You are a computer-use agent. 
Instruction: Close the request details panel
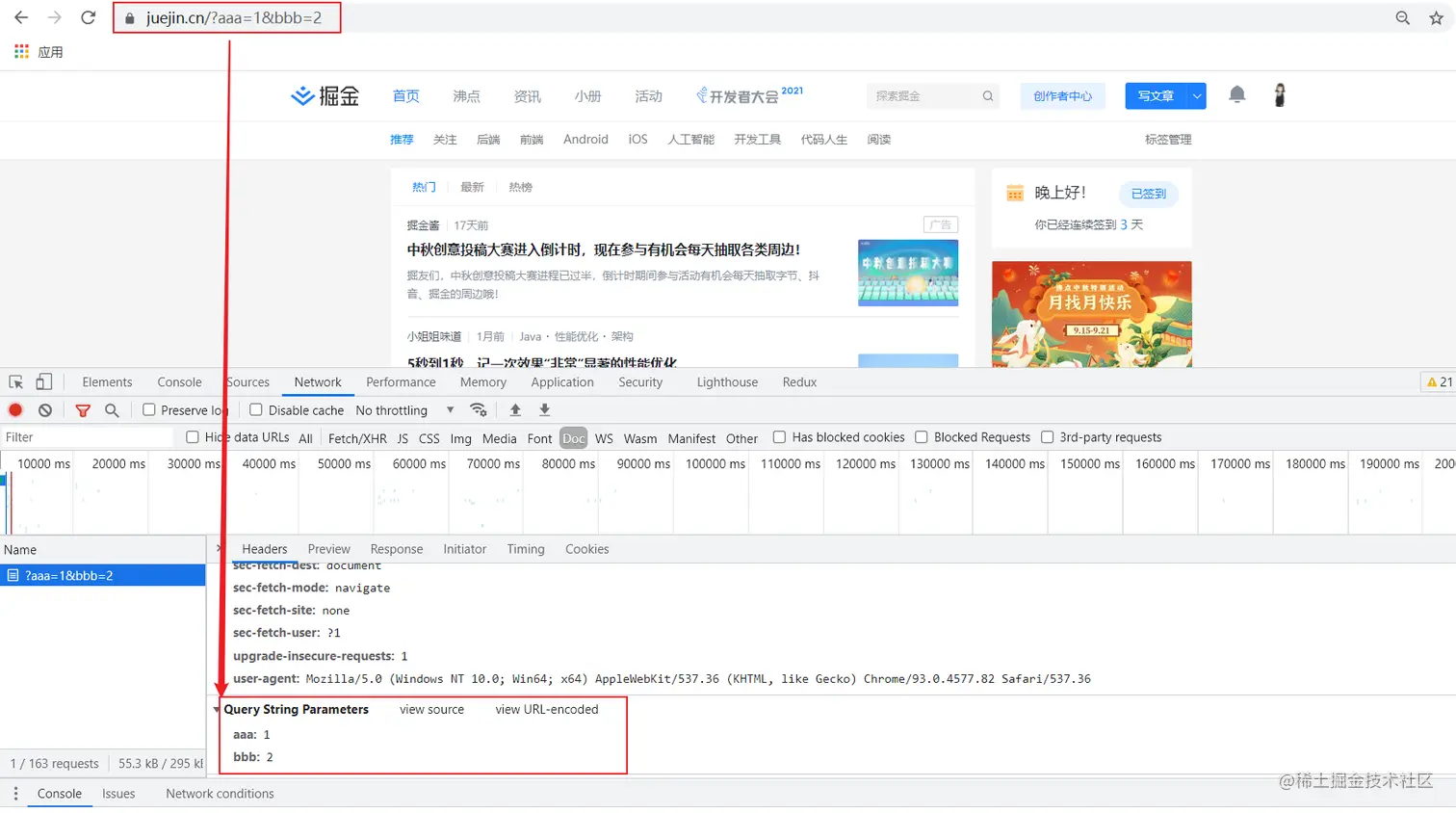click(219, 548)
